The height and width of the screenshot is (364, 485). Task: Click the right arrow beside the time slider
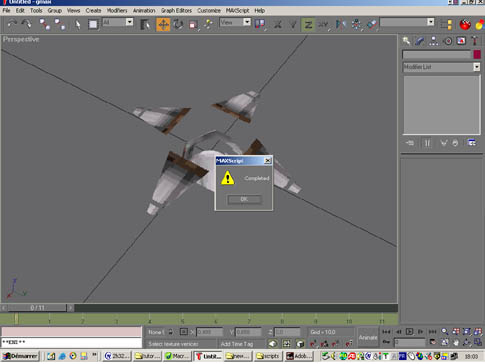(70, 308)
